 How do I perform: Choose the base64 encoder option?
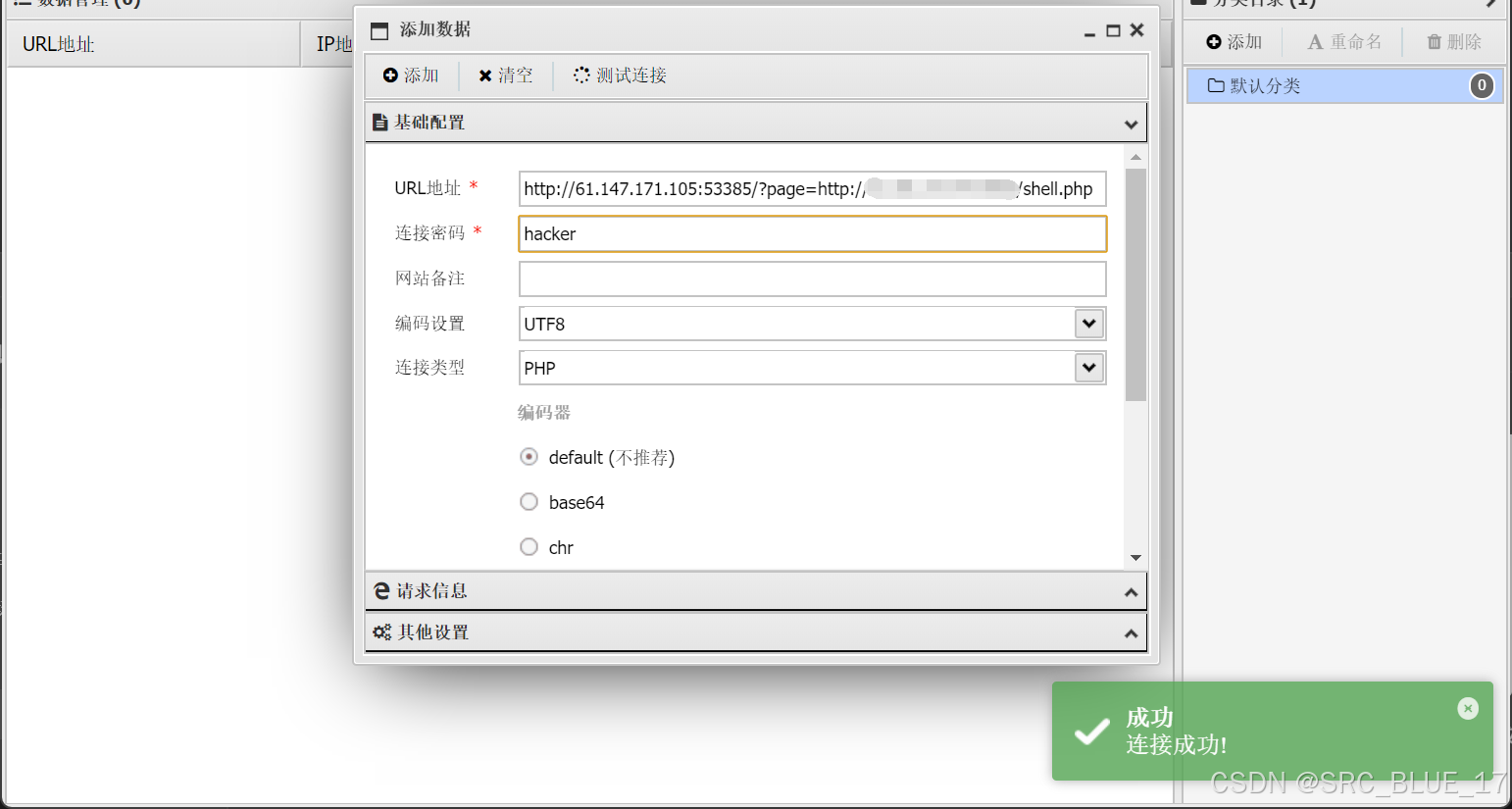(529, 501)
